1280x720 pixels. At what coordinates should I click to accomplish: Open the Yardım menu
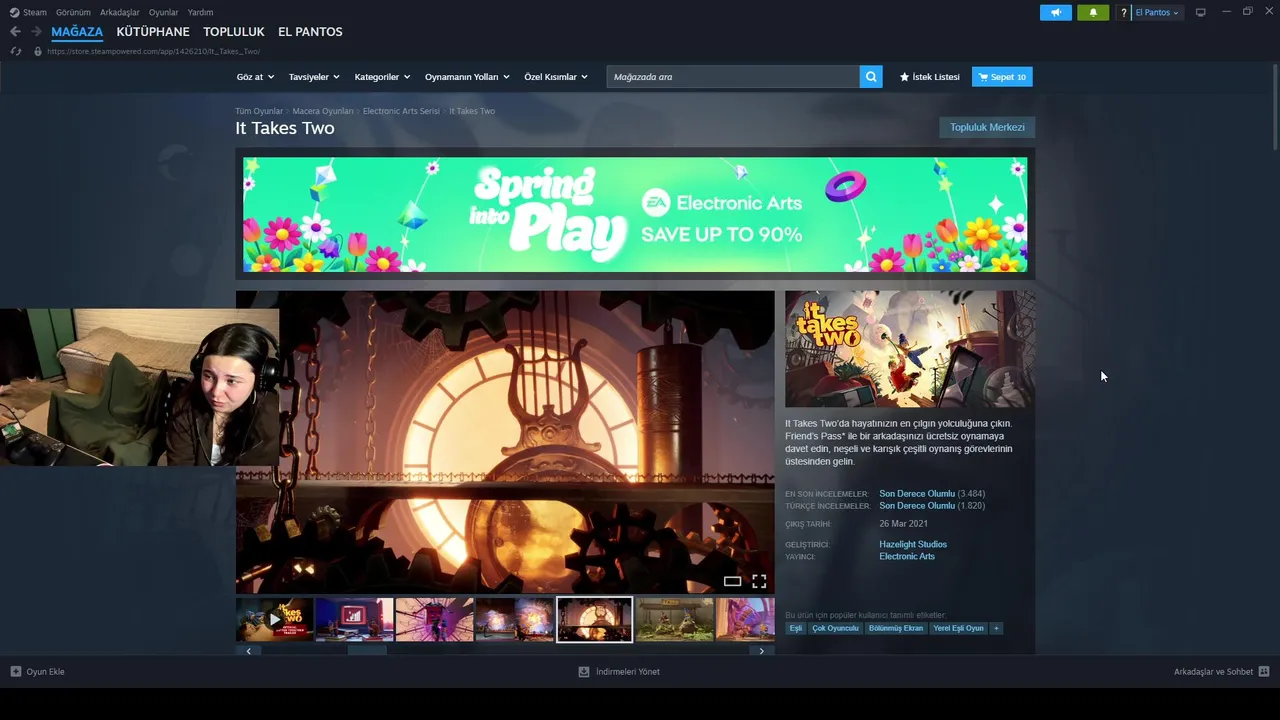tap(200, 12)
